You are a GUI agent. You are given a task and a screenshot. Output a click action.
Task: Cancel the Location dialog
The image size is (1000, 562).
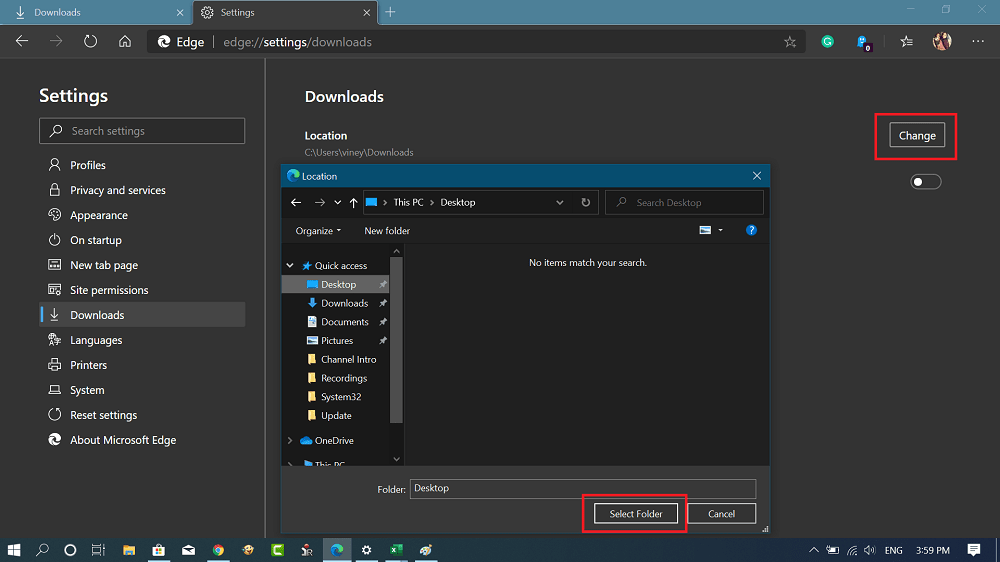pos(721,514)
